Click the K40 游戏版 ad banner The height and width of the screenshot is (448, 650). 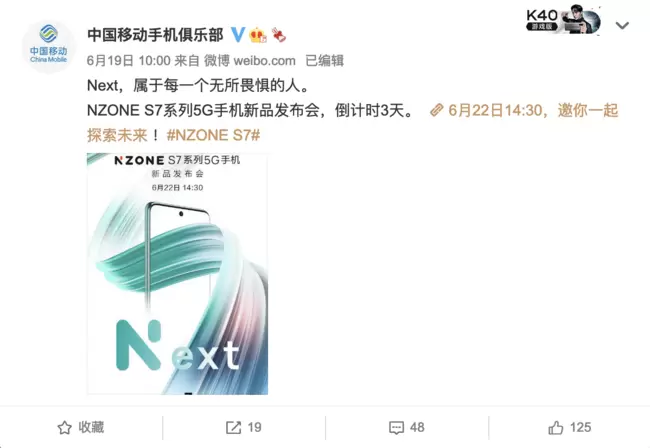tap(563, 19)
